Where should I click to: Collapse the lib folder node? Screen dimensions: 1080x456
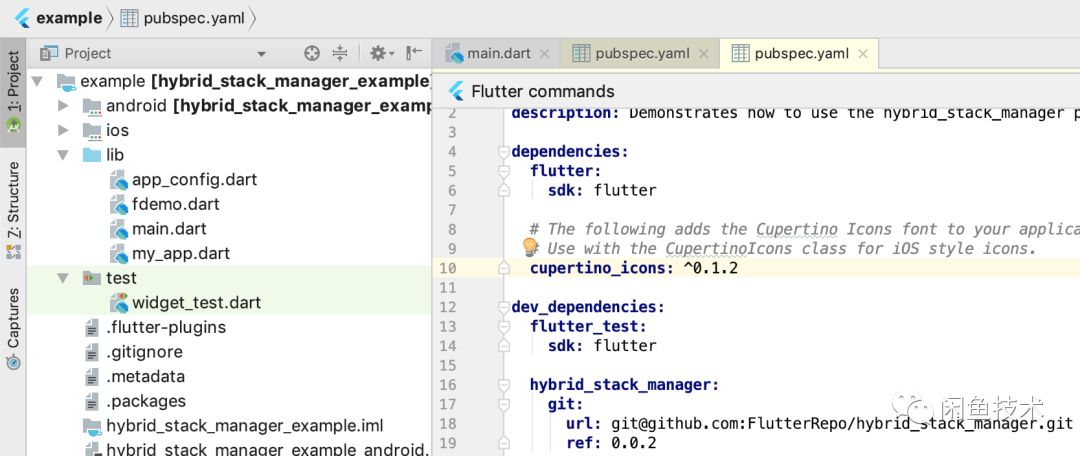coord(63,155)
